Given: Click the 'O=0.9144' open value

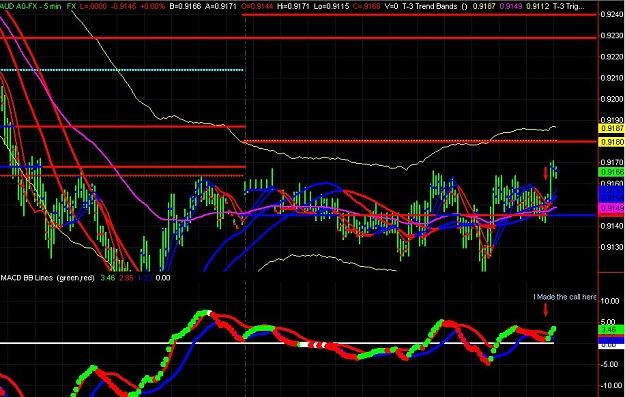Looking at the screenshot, I should 258,6.
